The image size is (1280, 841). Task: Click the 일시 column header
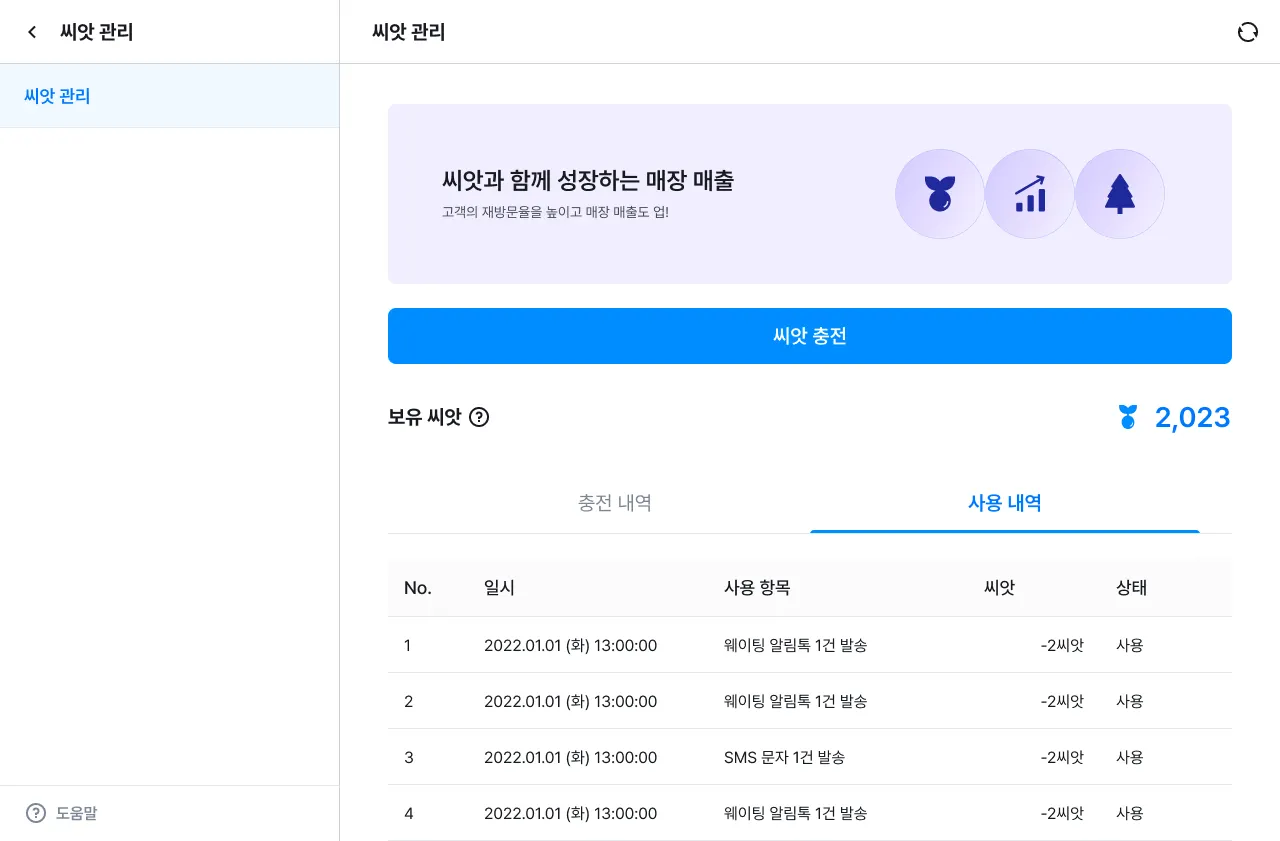tap(499, 588)
